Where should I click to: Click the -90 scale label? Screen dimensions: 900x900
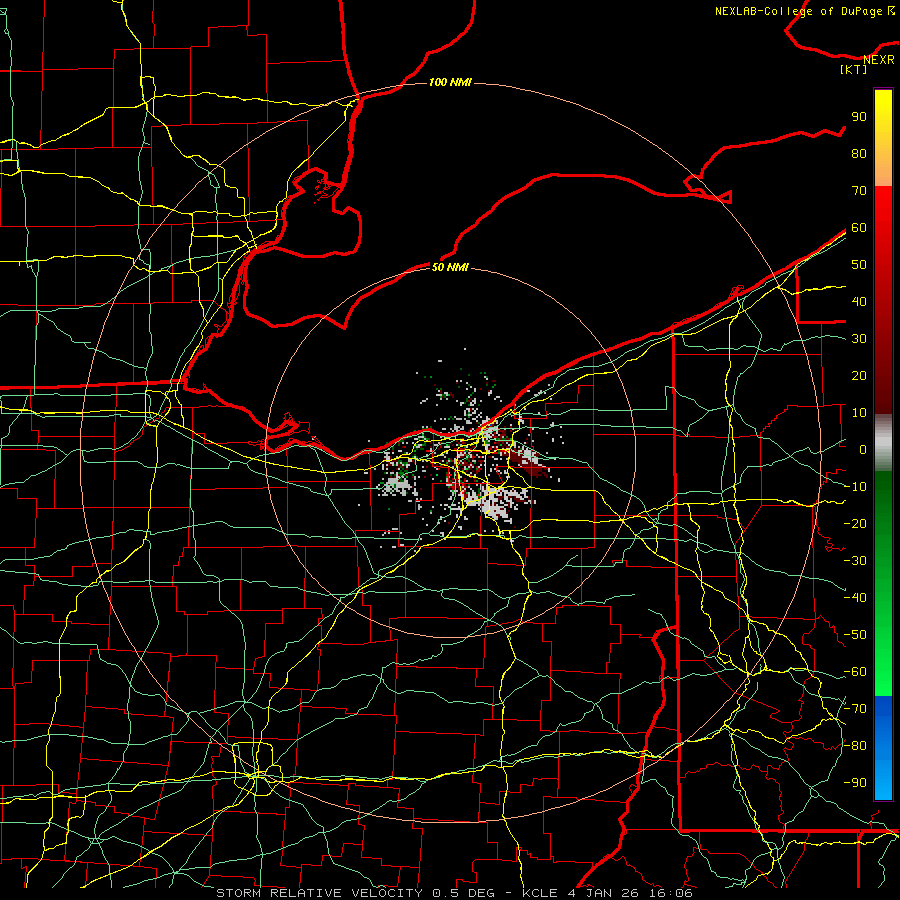(x=855, y=783)
